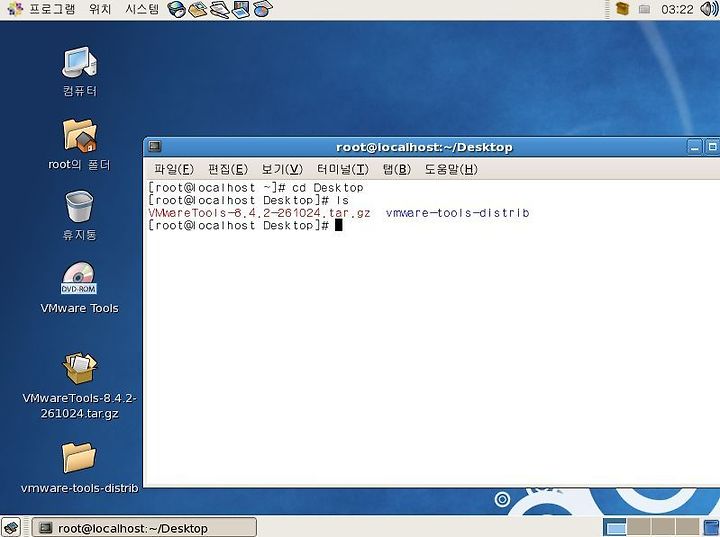Switch to the fourth workspace in the pager
The image size is (720, 537).
pos(687,527)
